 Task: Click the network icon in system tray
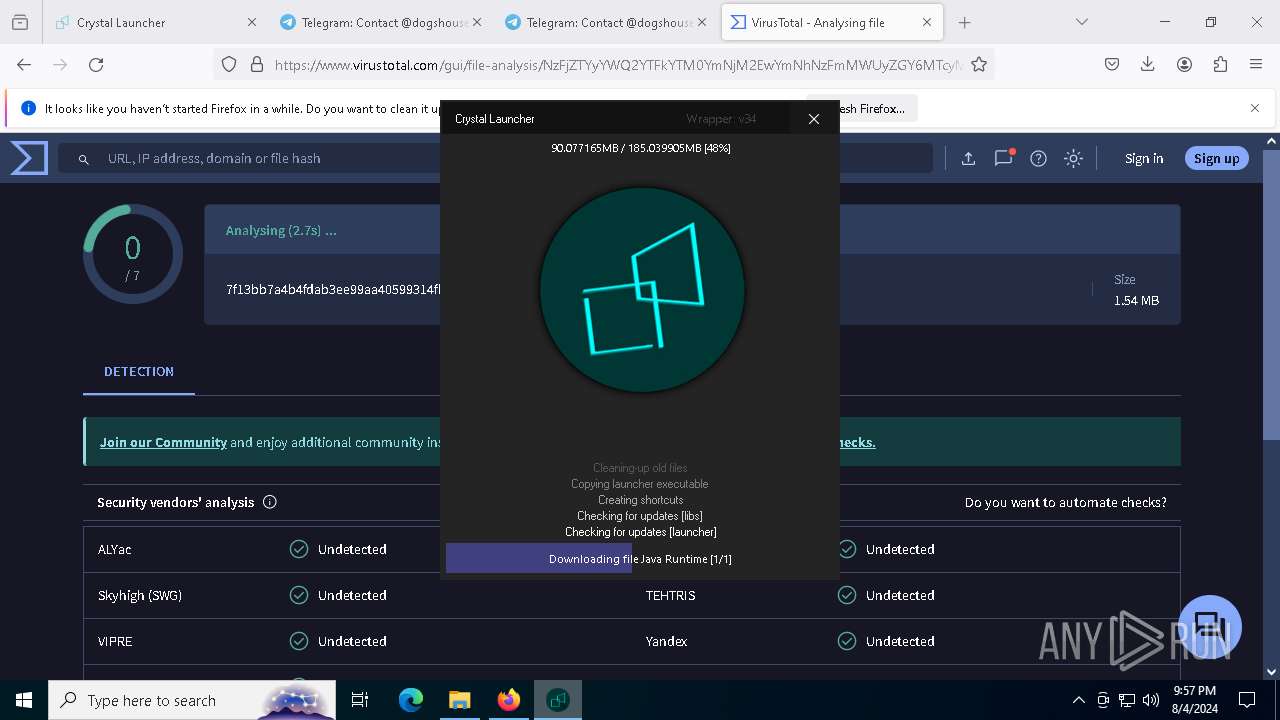pos(1127,700)
